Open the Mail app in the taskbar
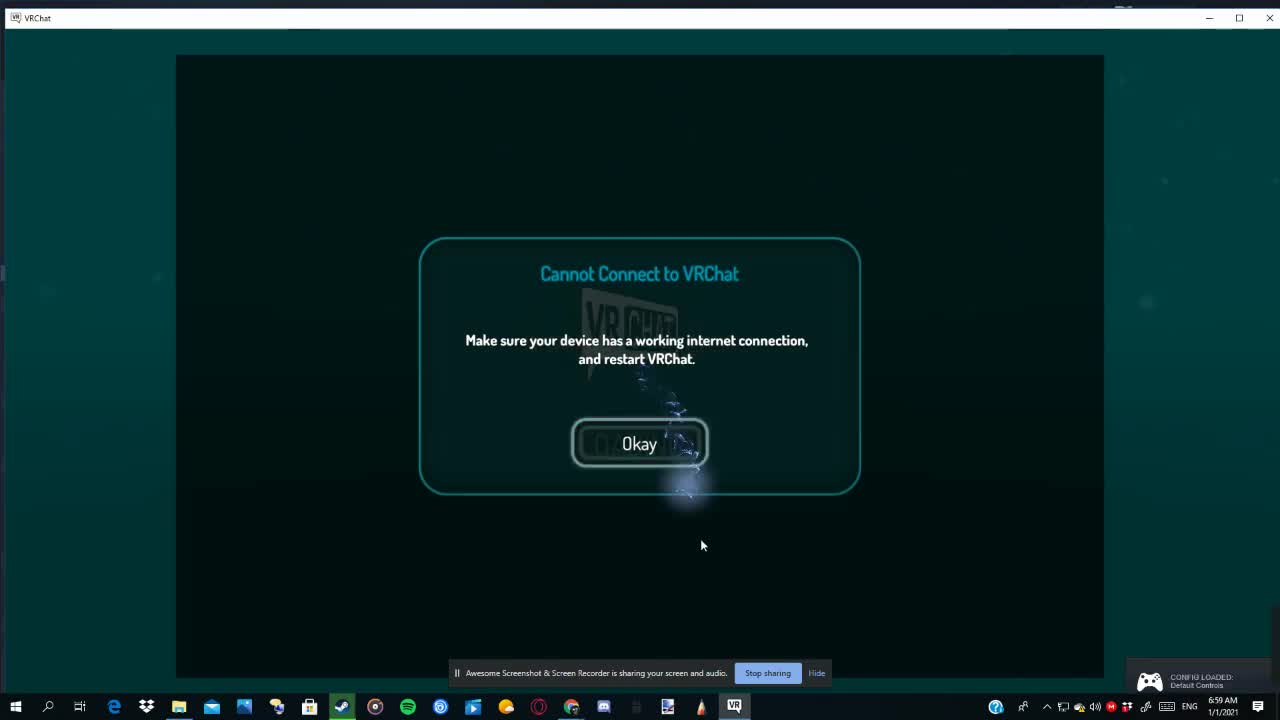 (212, 707)
